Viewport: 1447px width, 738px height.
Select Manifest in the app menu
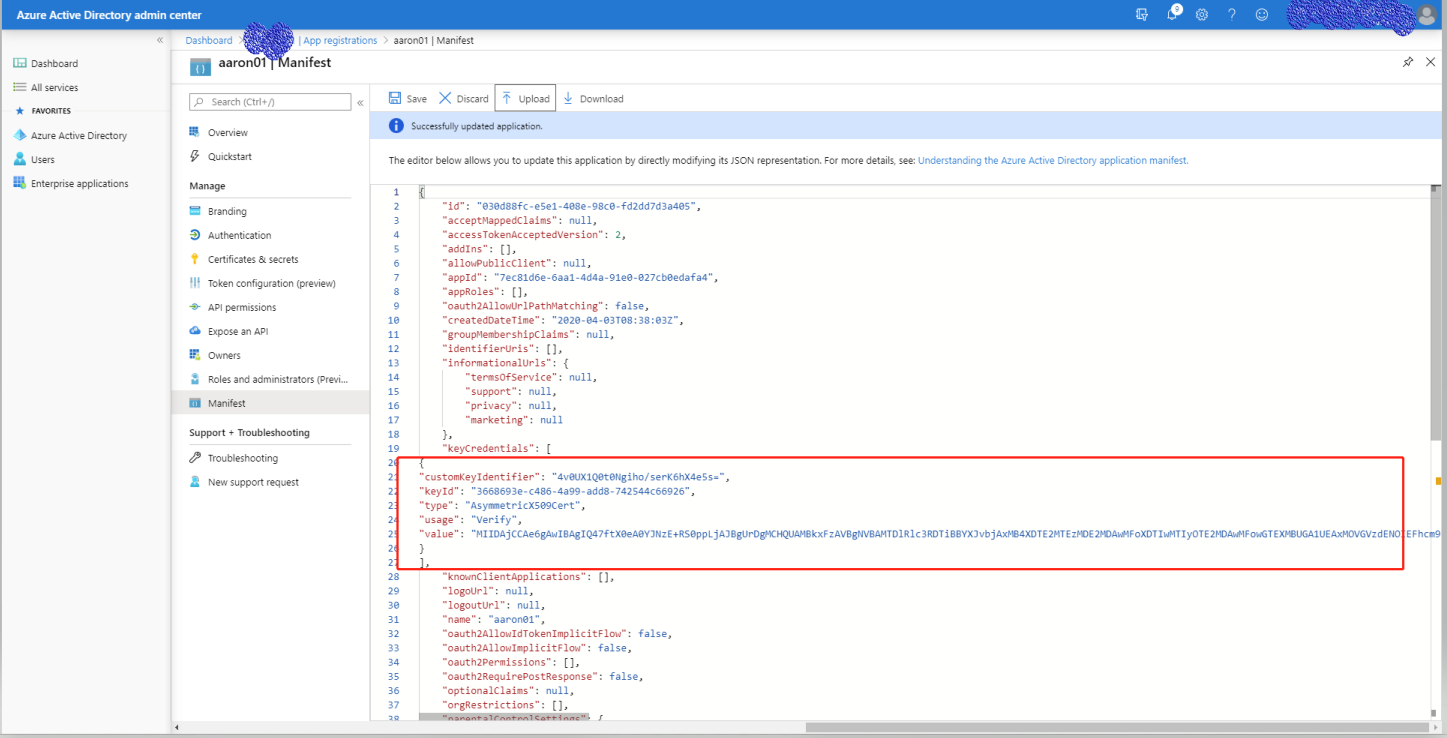(x=270, y=403)
